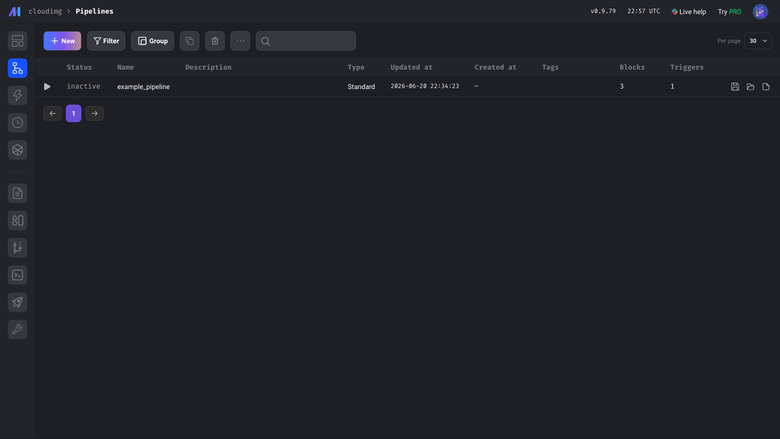Focus the pipeline search field
This screenshot has width=780, height=439.
[306, 41]
